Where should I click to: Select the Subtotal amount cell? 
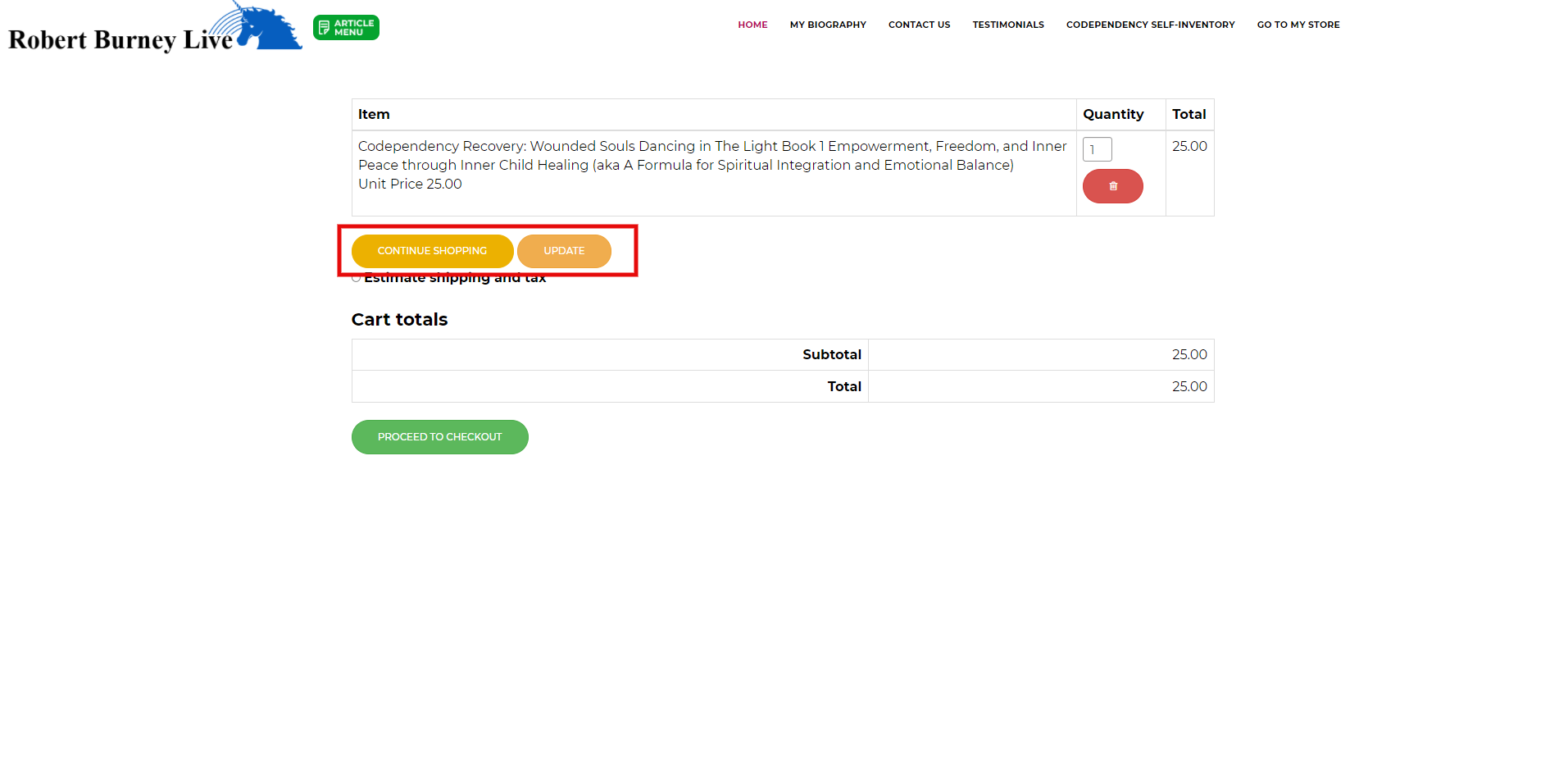[1040, 354]
